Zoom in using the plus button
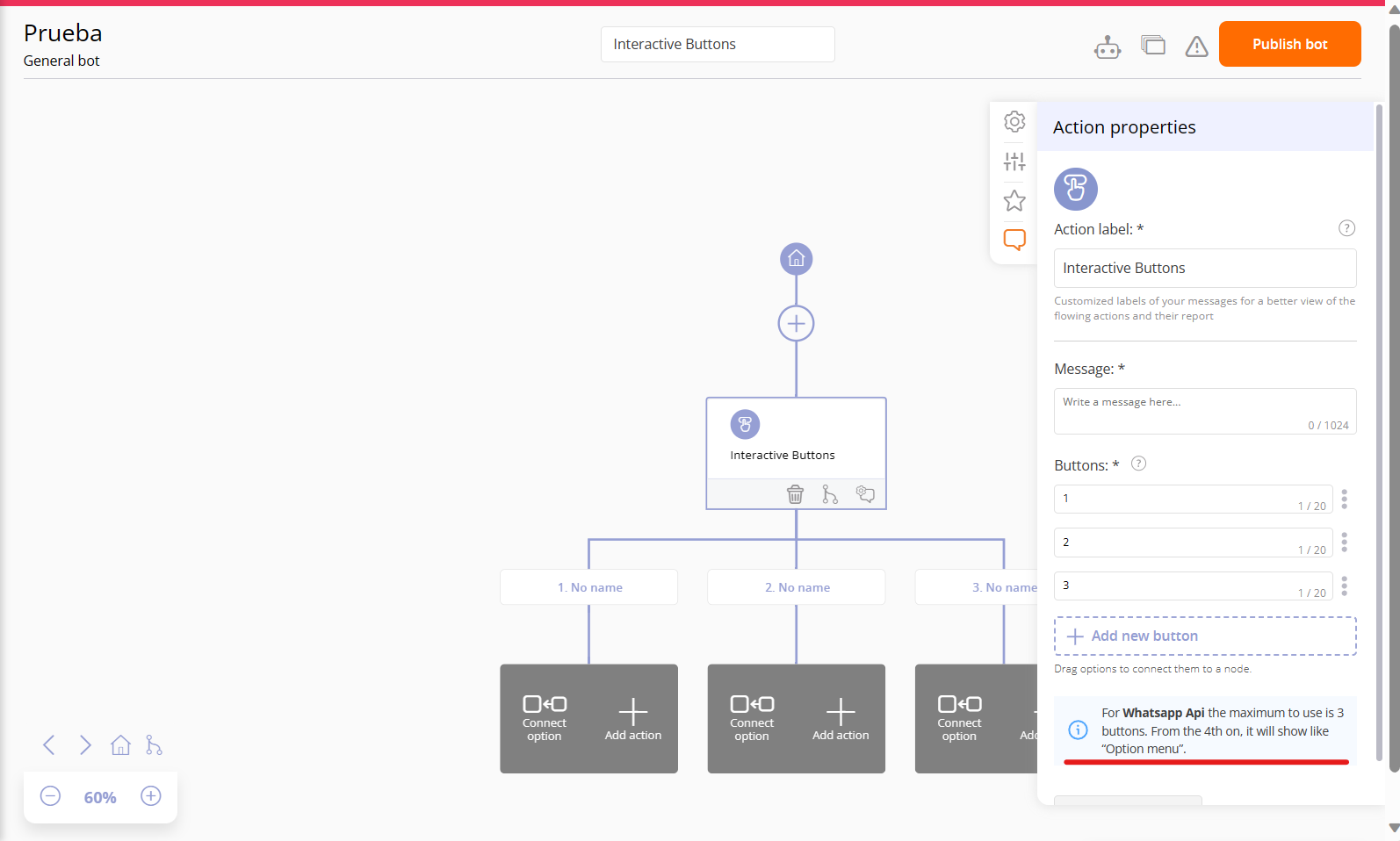 point(151,796)
